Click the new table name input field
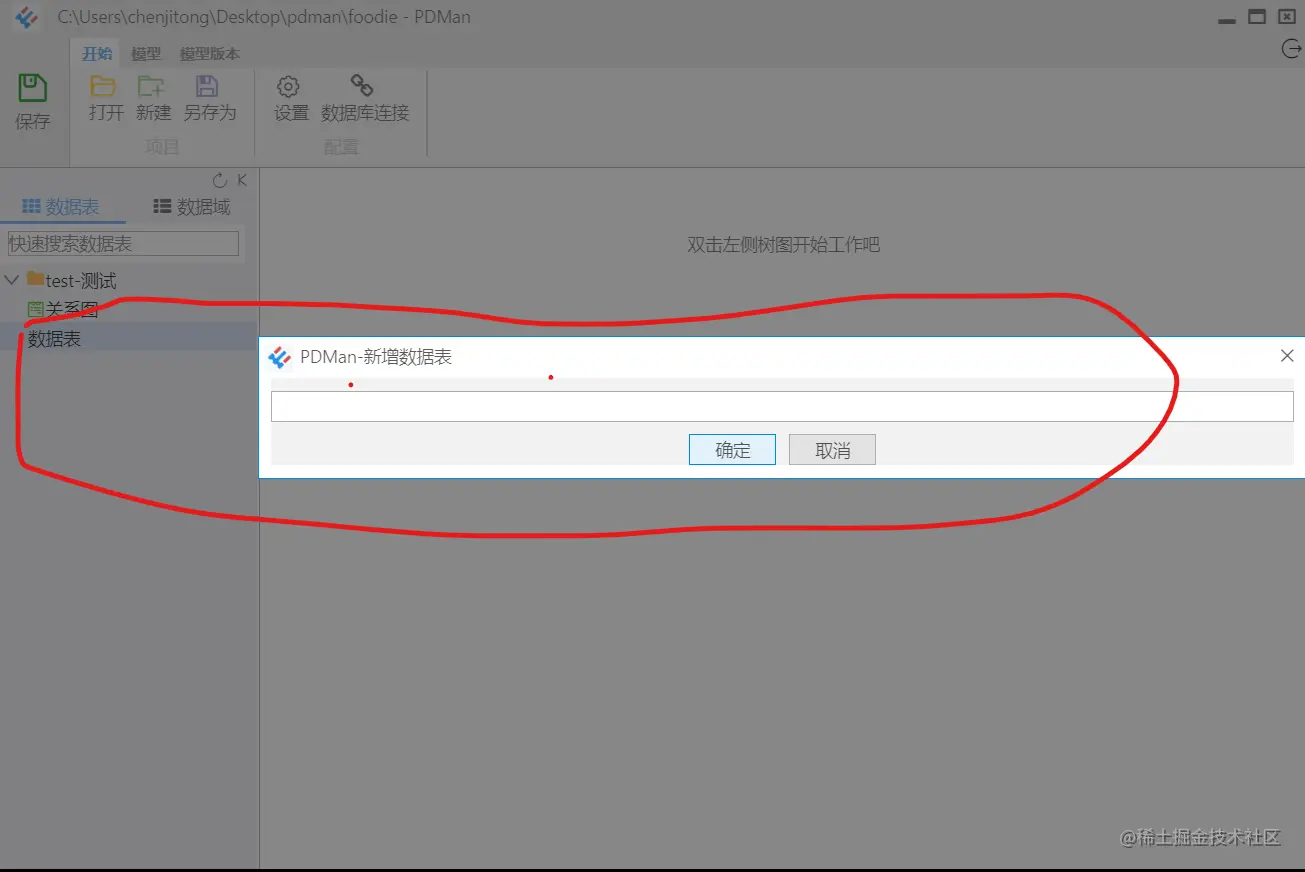This screenshot has height=872, width=1305. [x=782, y=406]
